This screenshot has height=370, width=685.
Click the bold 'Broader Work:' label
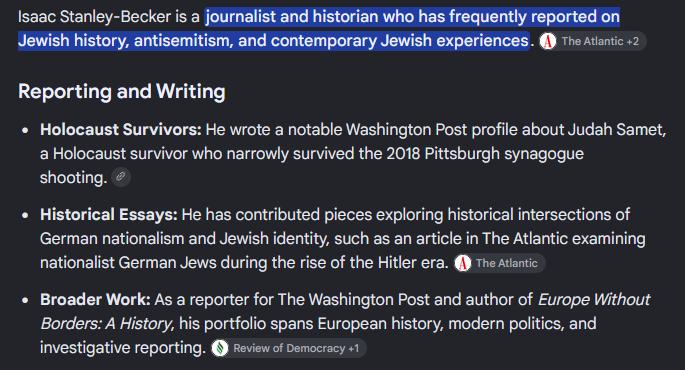tap(95, 300)
